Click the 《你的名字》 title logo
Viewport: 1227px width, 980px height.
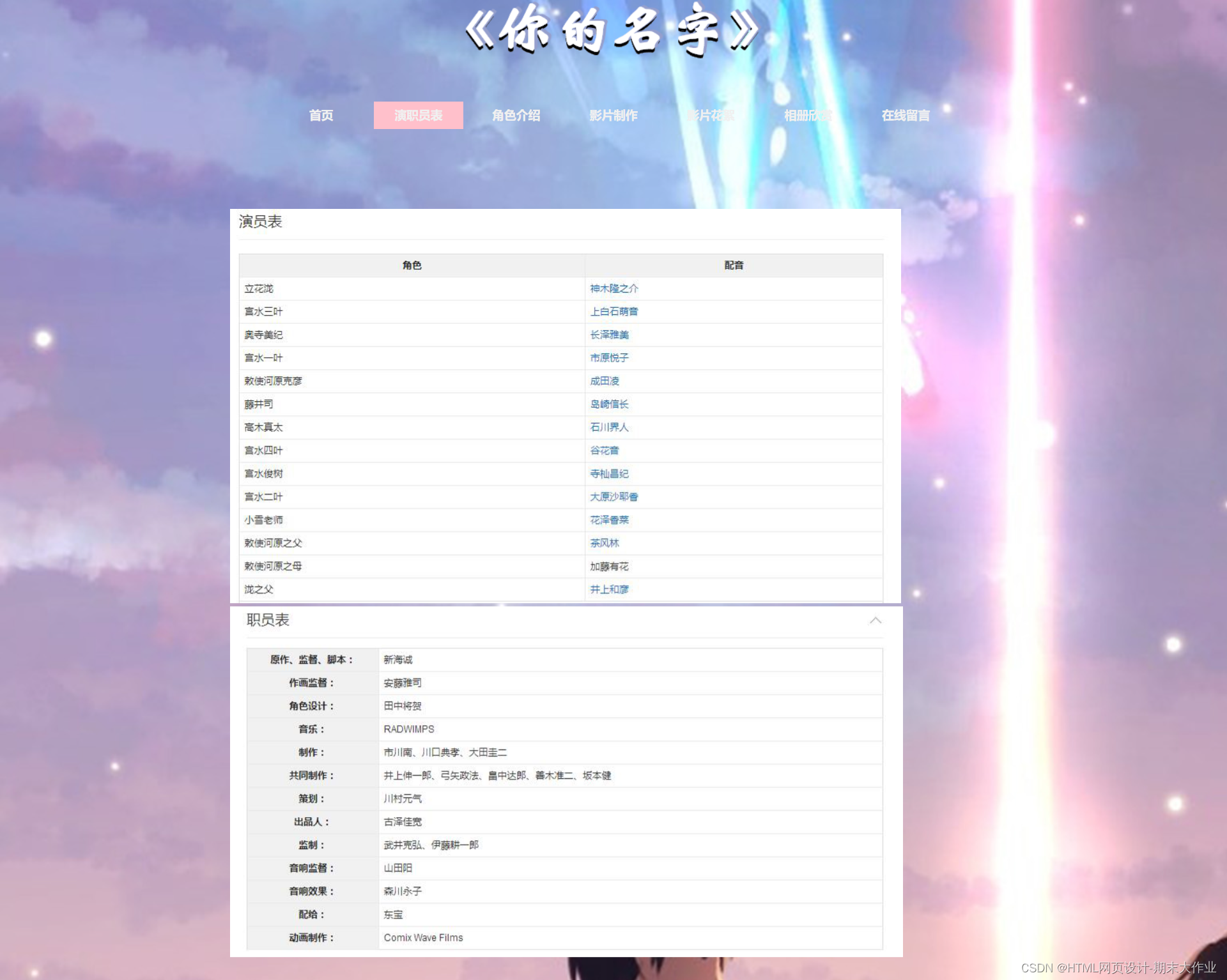click(612, 31)
